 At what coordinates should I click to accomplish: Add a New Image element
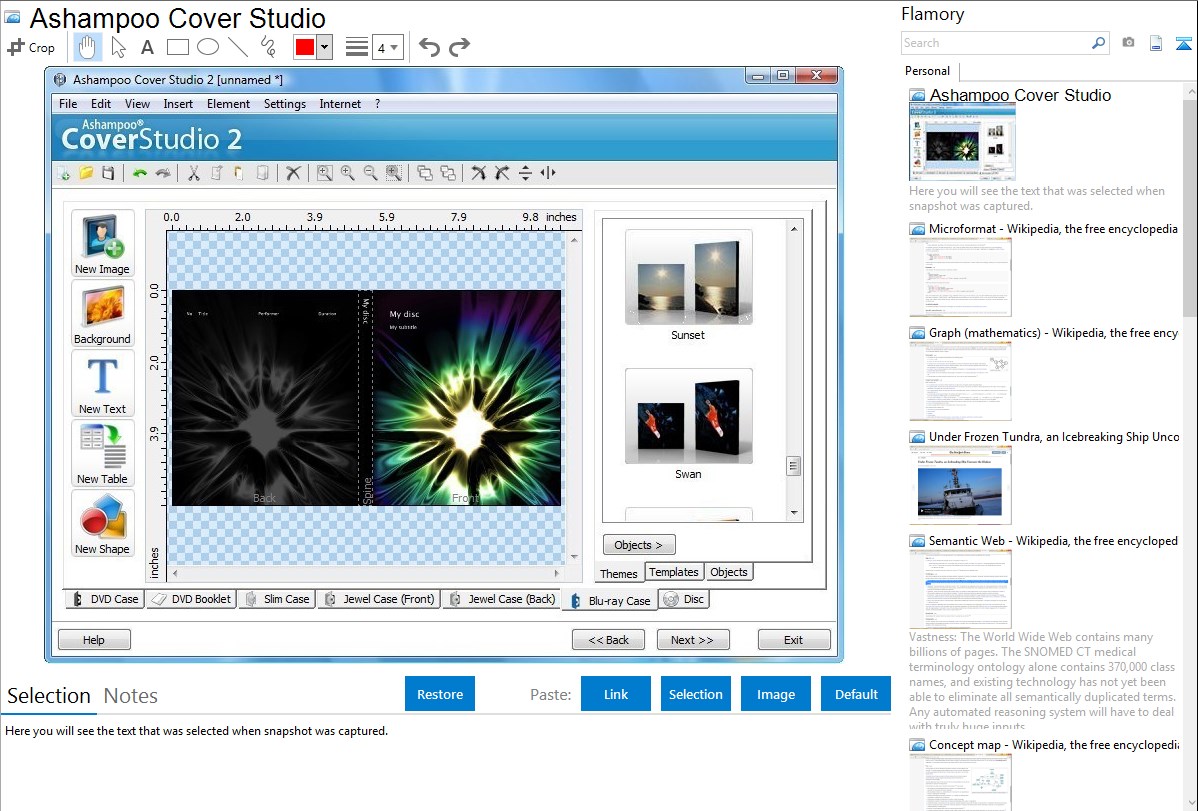tap(102, 244)
